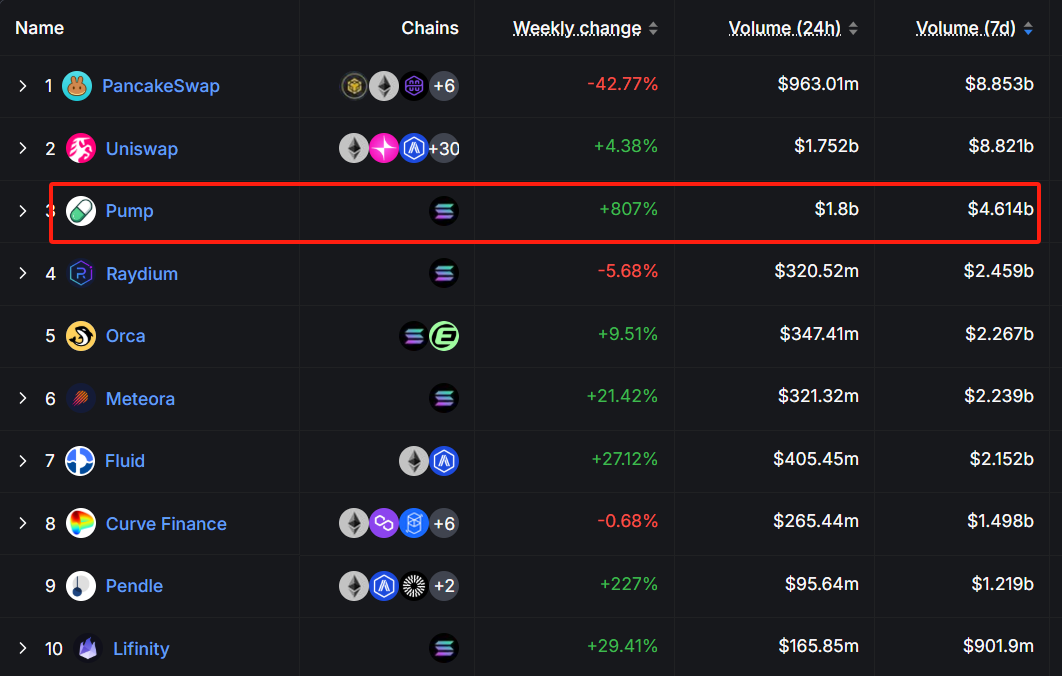1062x676 pixels.
Task: Click the Curve Finance rainbow logo
Action: click(x=81, y=524)
